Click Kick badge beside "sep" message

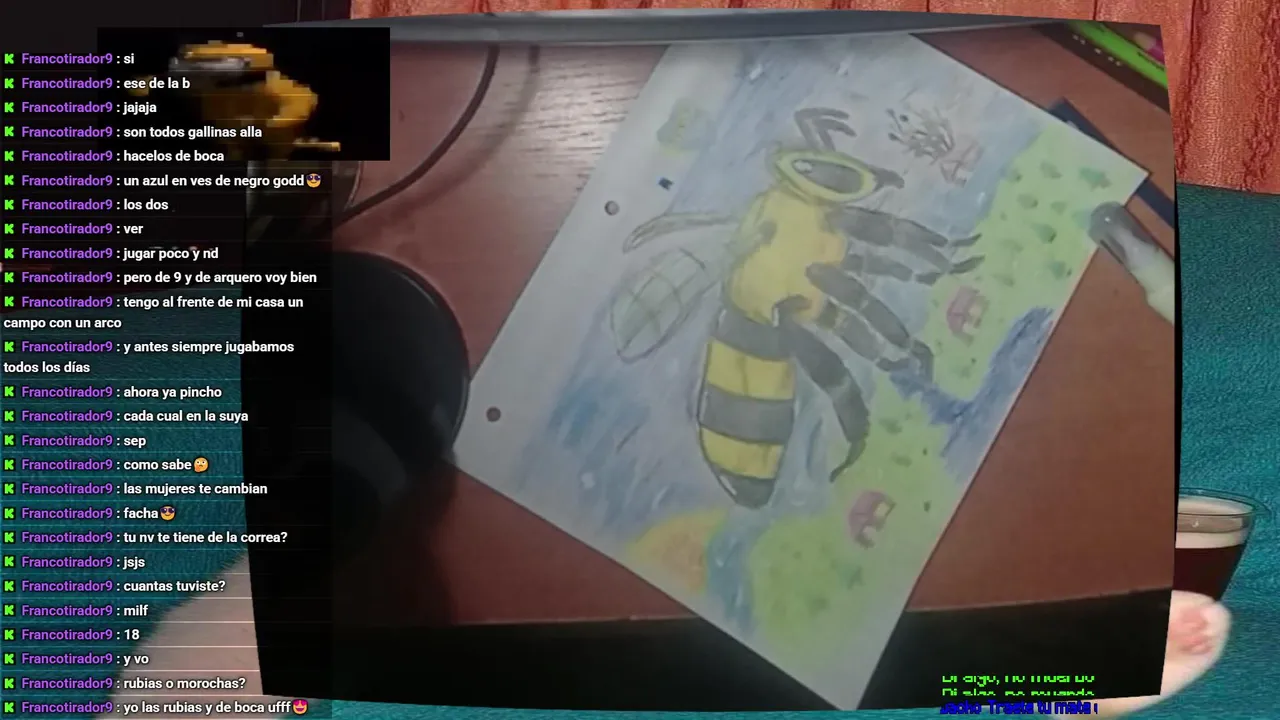click(9, 440)
